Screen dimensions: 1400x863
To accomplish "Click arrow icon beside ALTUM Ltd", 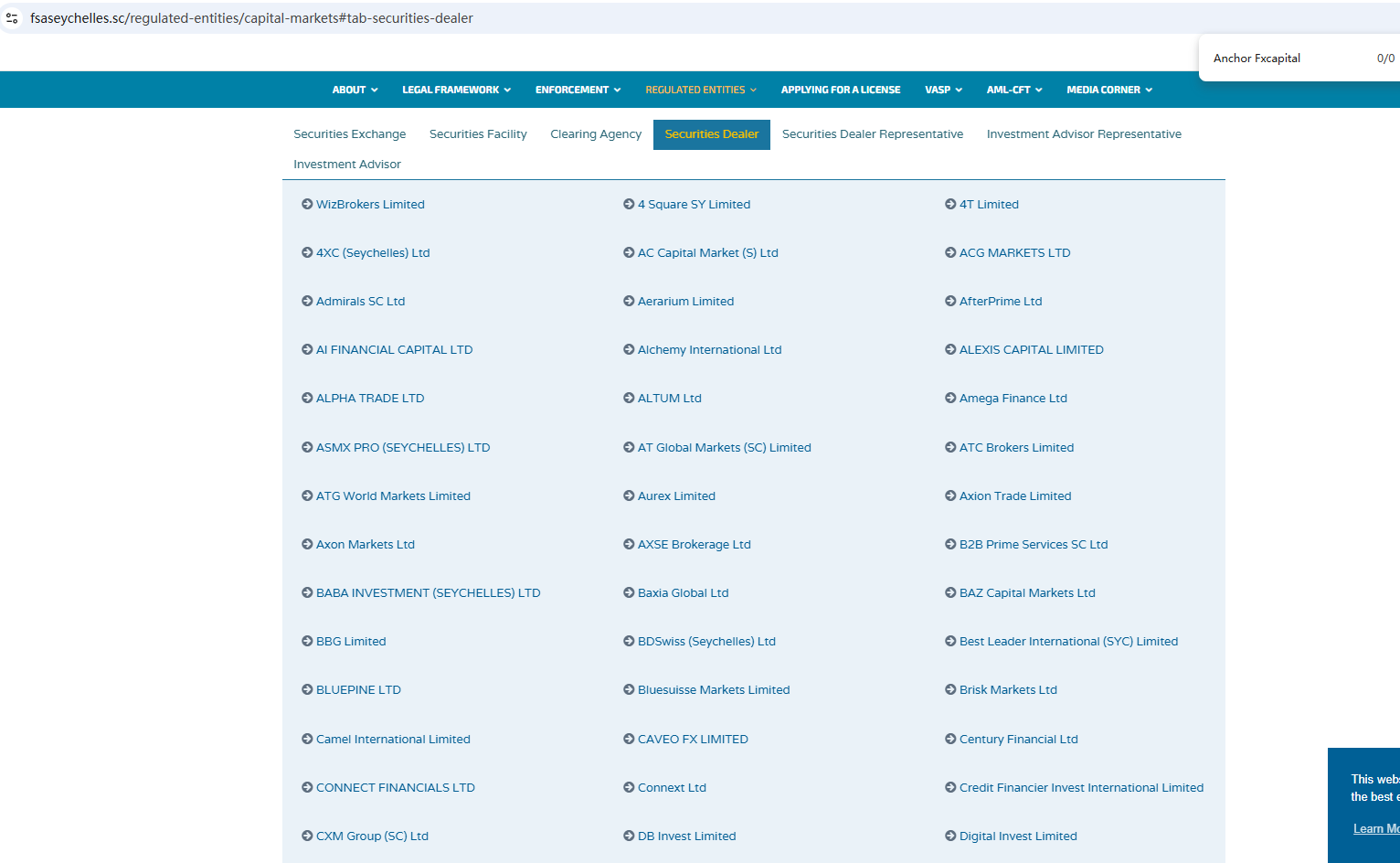I will (629, 398).
